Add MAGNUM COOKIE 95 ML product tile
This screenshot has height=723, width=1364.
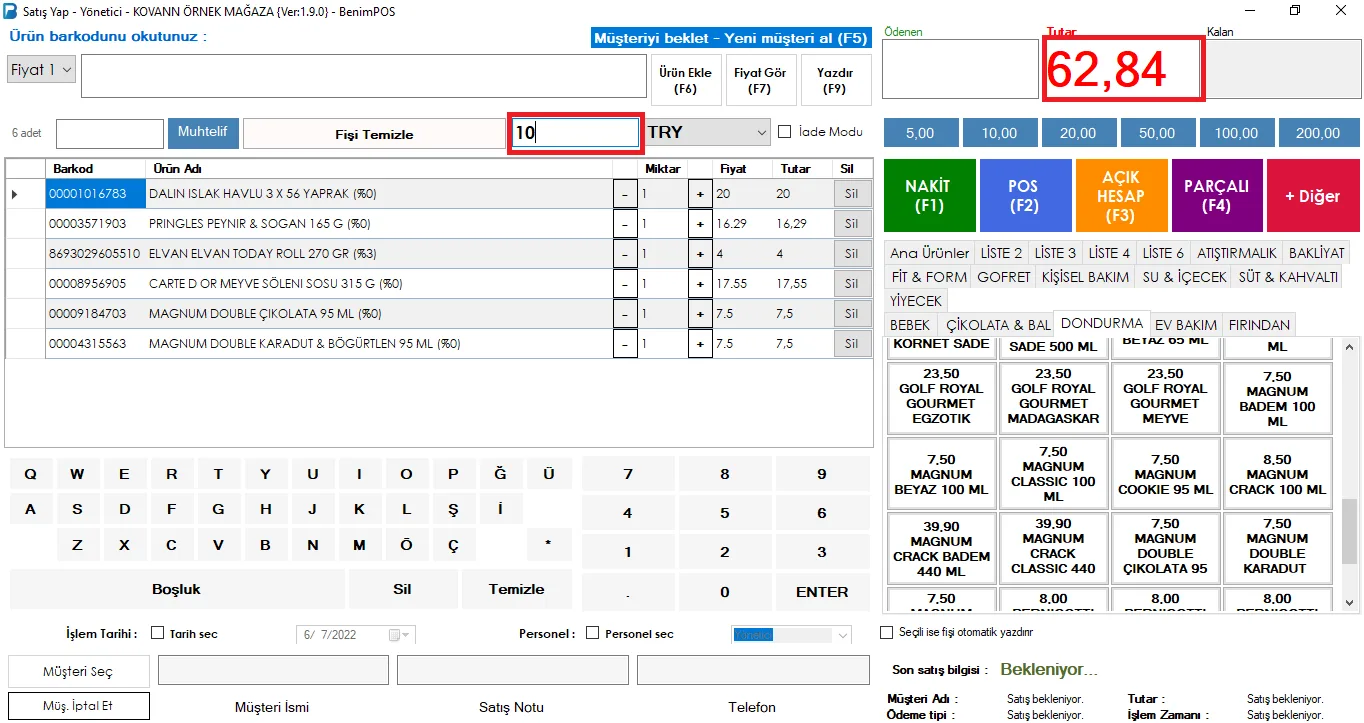pos(1165,474)
